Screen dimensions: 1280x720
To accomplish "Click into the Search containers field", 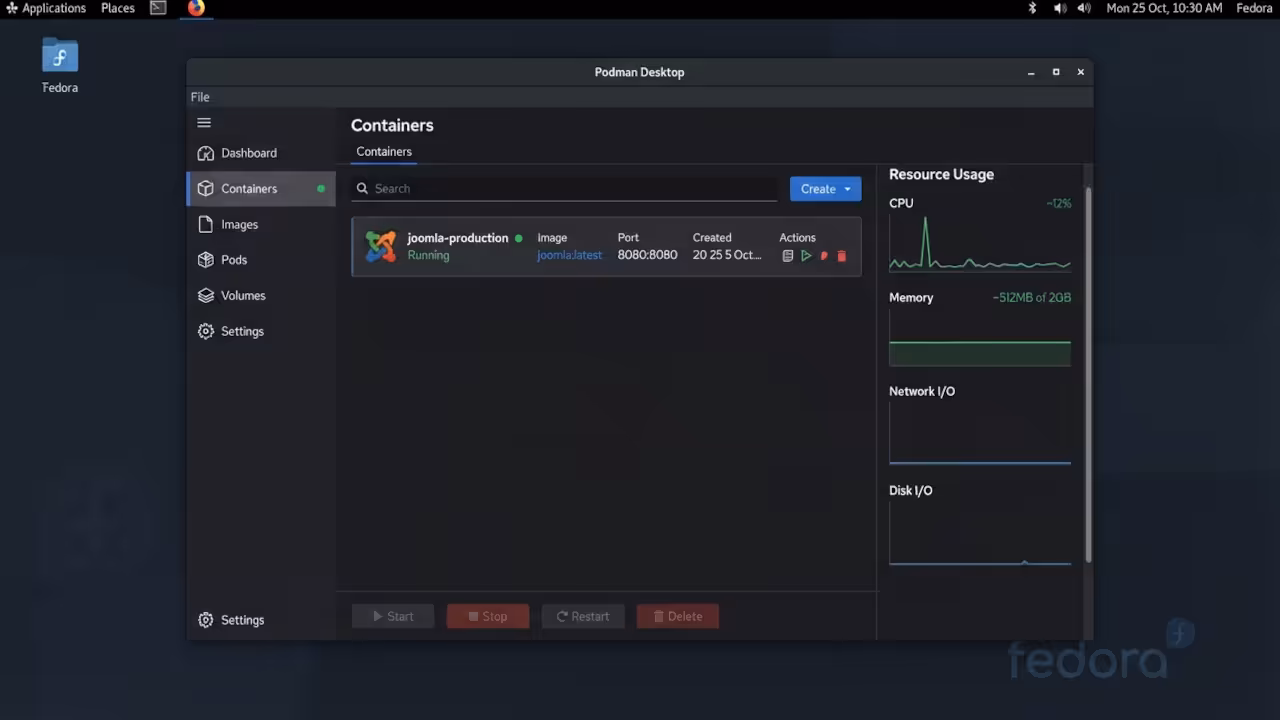I will pos(564,188).
